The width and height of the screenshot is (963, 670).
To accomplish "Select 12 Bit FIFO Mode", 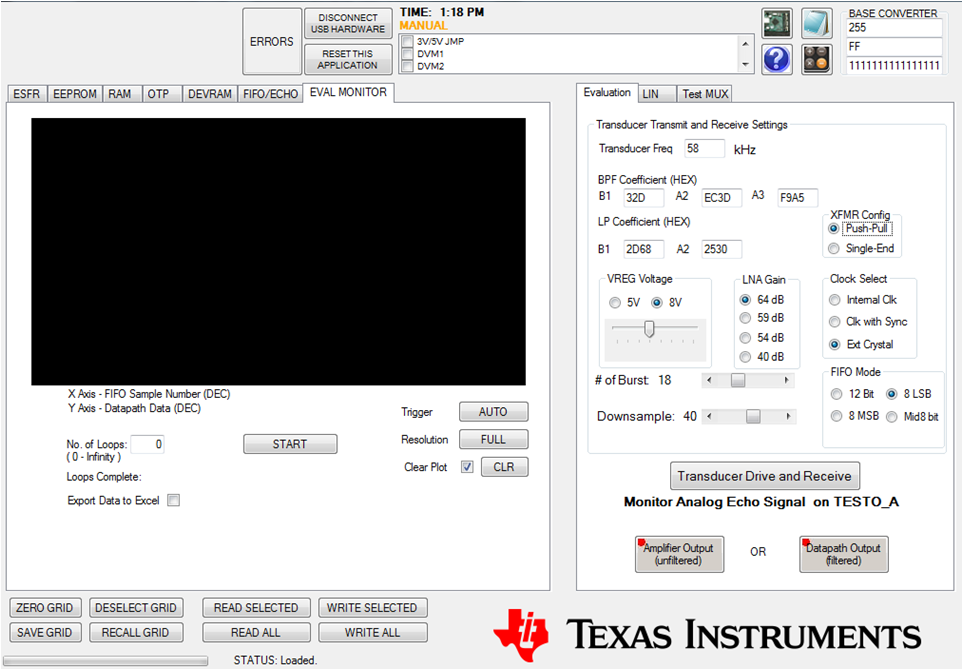I will [x=836, y=393].
